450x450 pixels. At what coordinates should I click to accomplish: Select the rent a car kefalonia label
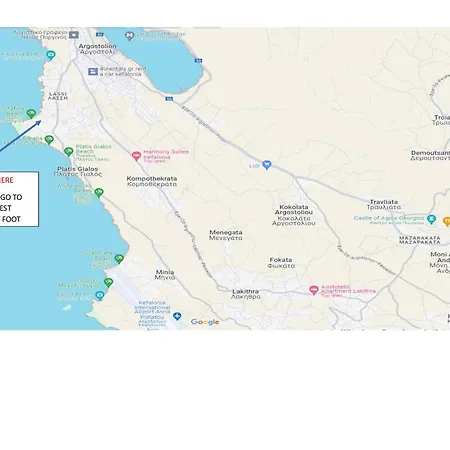[123, 71]
